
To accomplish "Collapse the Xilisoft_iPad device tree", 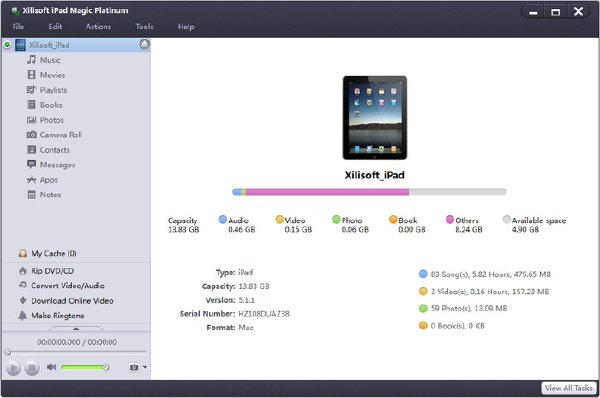I will point(7,45).
